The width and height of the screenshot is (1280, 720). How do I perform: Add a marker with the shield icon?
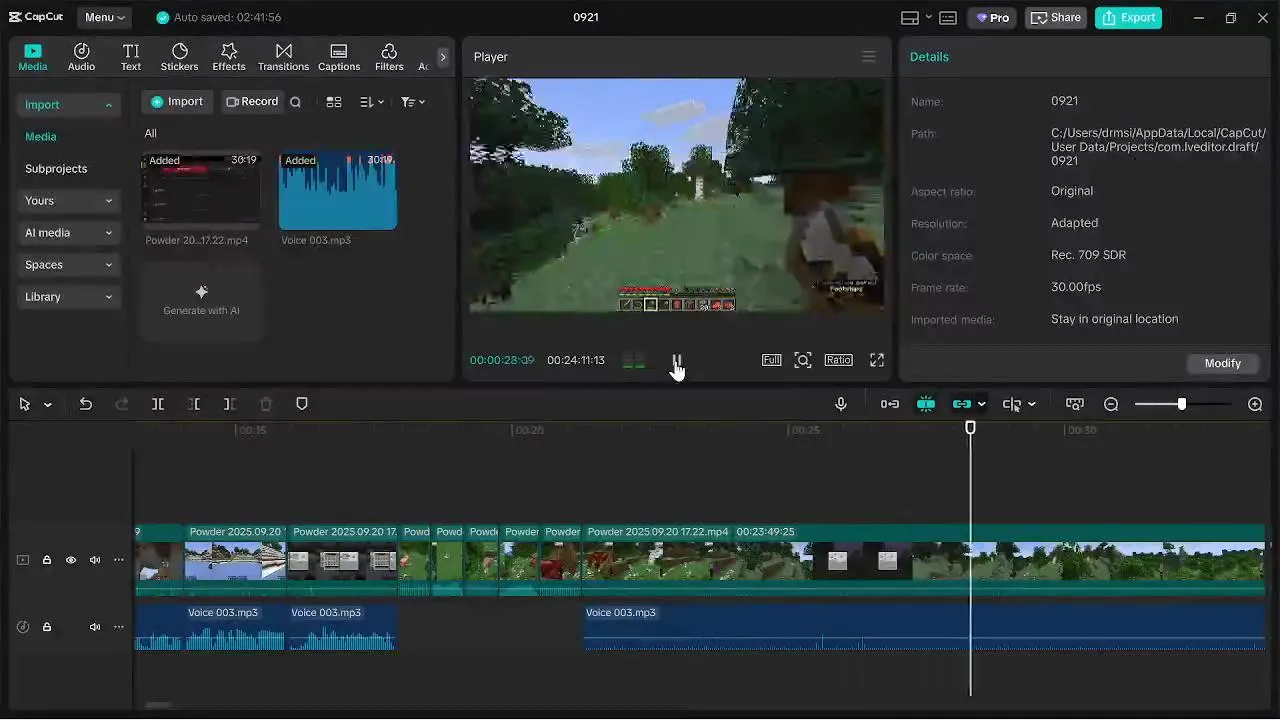[302, 404]
